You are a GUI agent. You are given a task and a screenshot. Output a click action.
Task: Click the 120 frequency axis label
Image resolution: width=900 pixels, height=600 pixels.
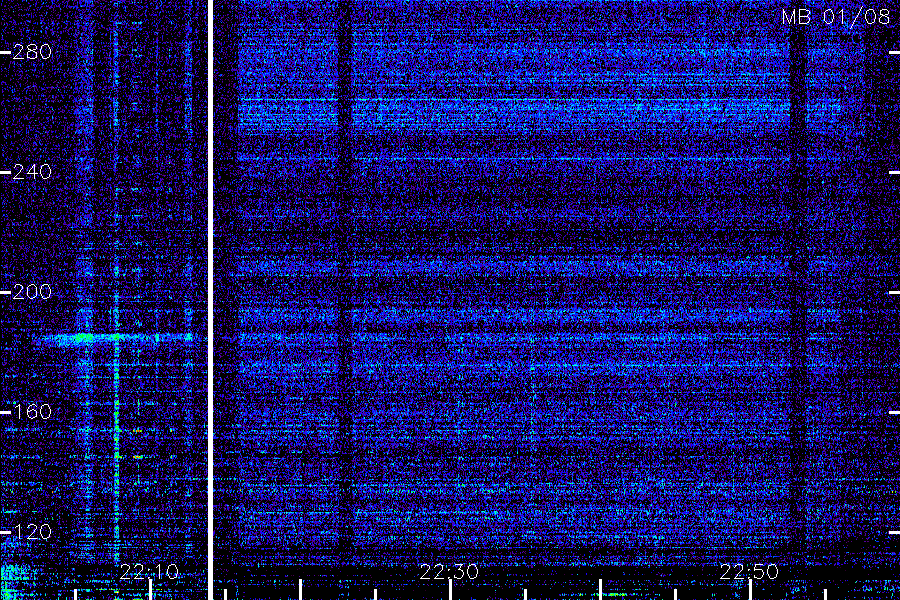32,532
